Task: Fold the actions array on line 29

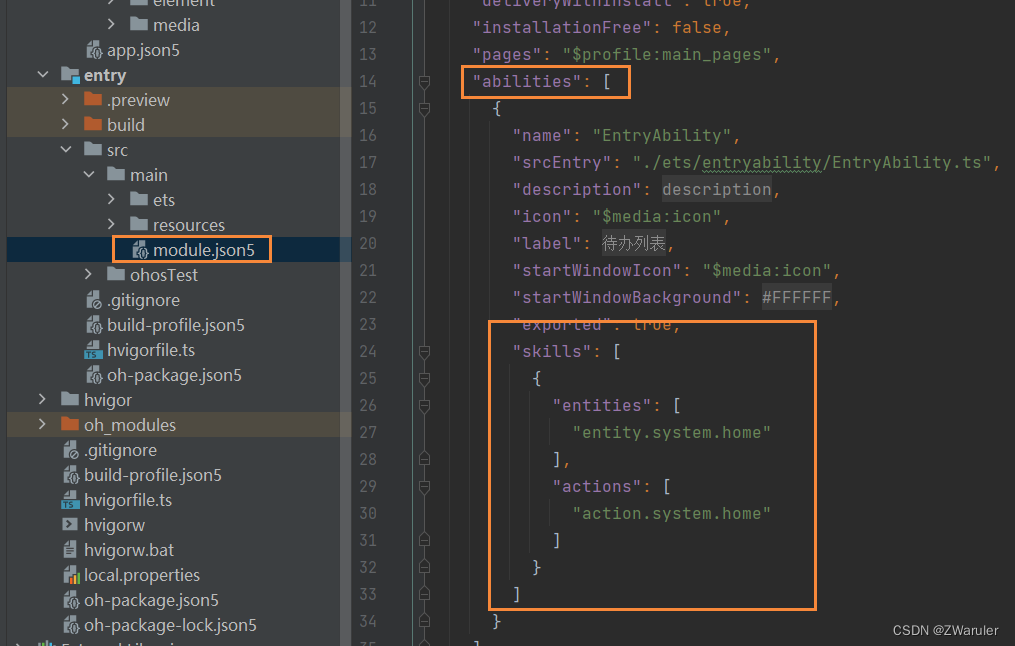Action: click(x=425, y=487)
